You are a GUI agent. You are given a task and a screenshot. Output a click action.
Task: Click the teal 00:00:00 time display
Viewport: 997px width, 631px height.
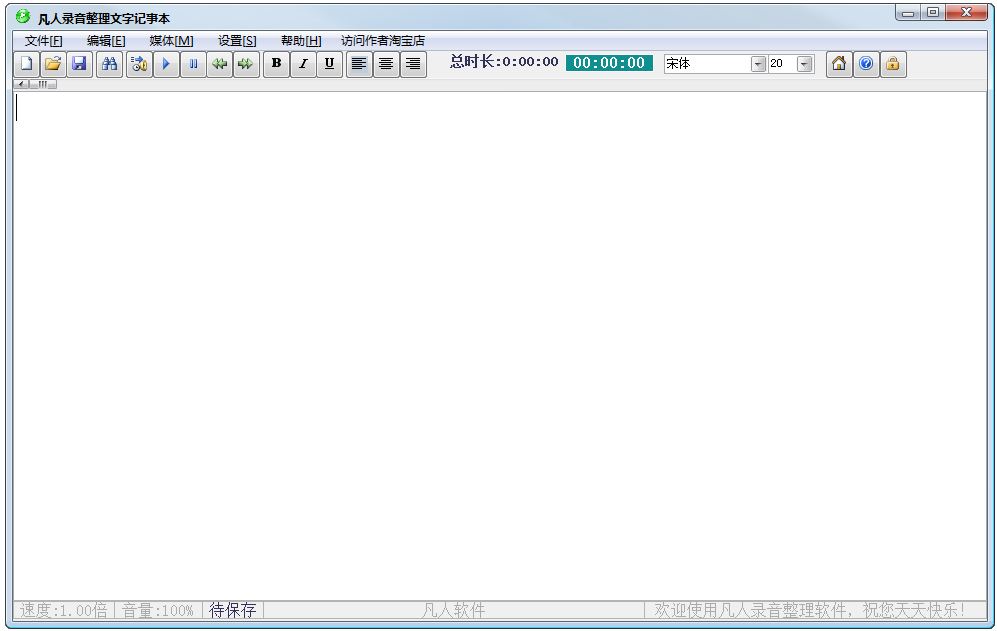pos(609,63)
